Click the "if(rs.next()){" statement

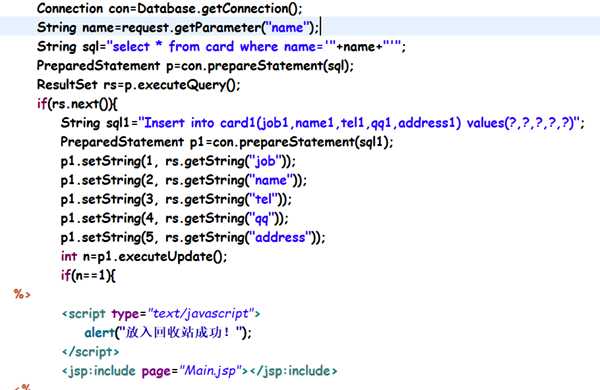[77, 104]
